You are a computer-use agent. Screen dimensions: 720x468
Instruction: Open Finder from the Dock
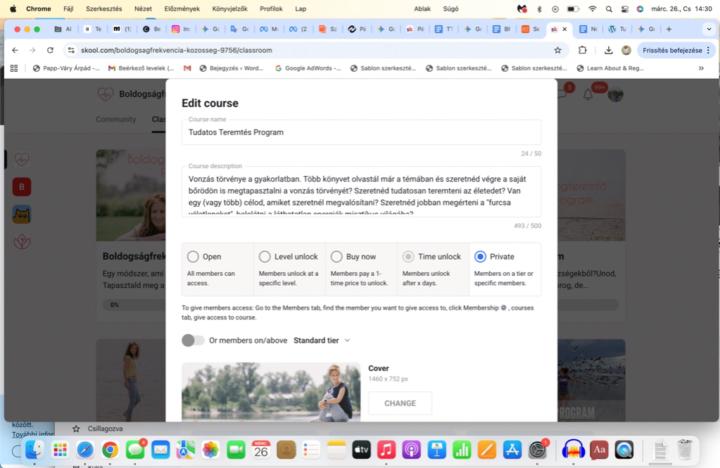click(34, 450)
